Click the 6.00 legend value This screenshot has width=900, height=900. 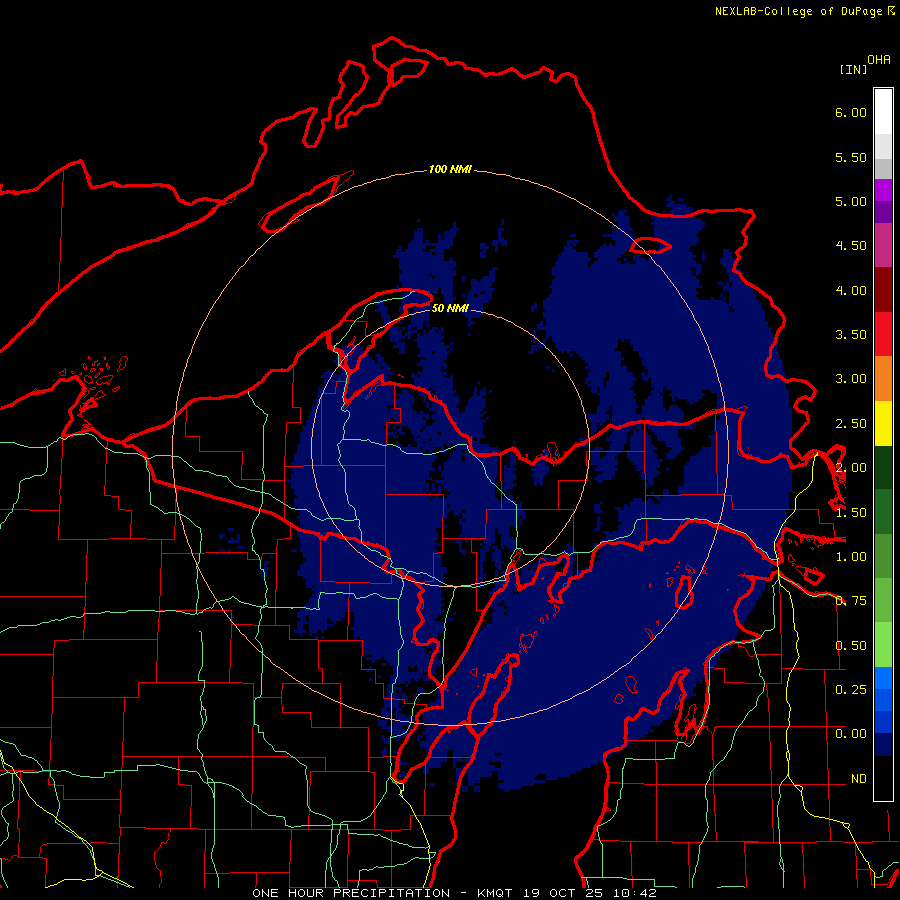tap(851, 112)
